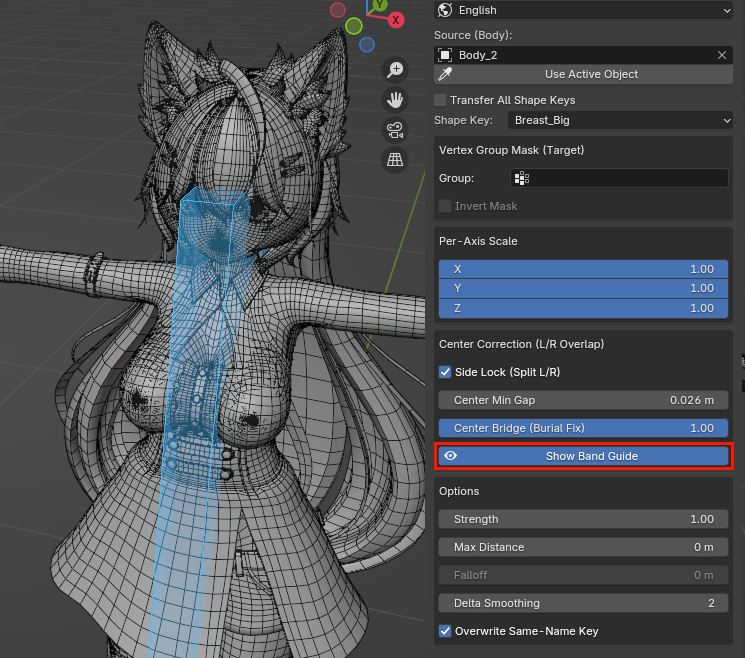Click Use Active Object button
The image size is (745, 658).
pos(583,74)
